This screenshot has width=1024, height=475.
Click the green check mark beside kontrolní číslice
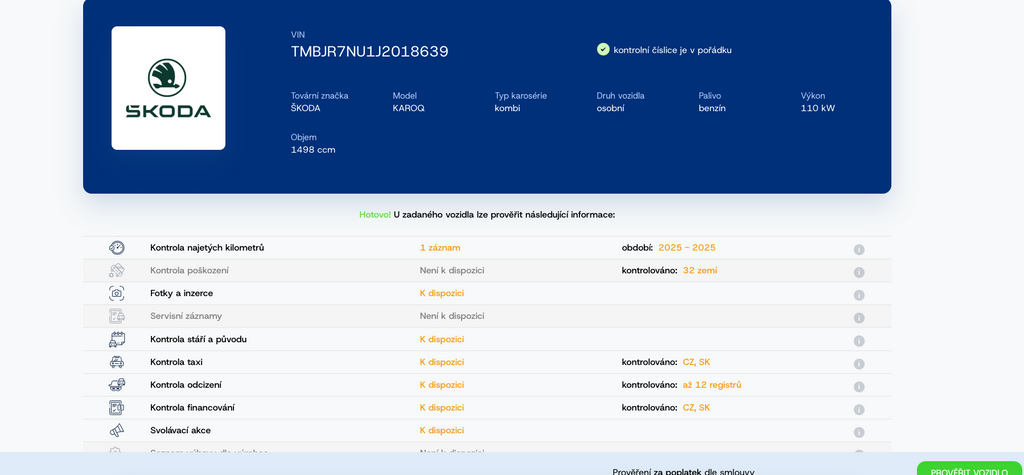pos(603,49)
